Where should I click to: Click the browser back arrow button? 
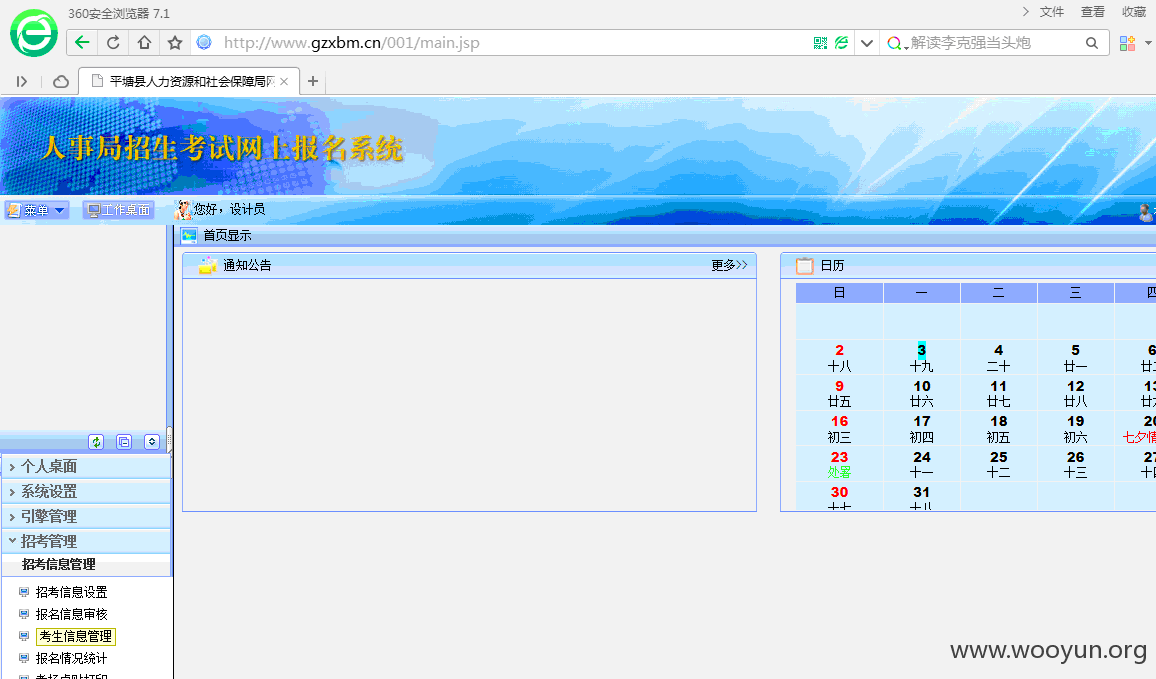point(83,43)
